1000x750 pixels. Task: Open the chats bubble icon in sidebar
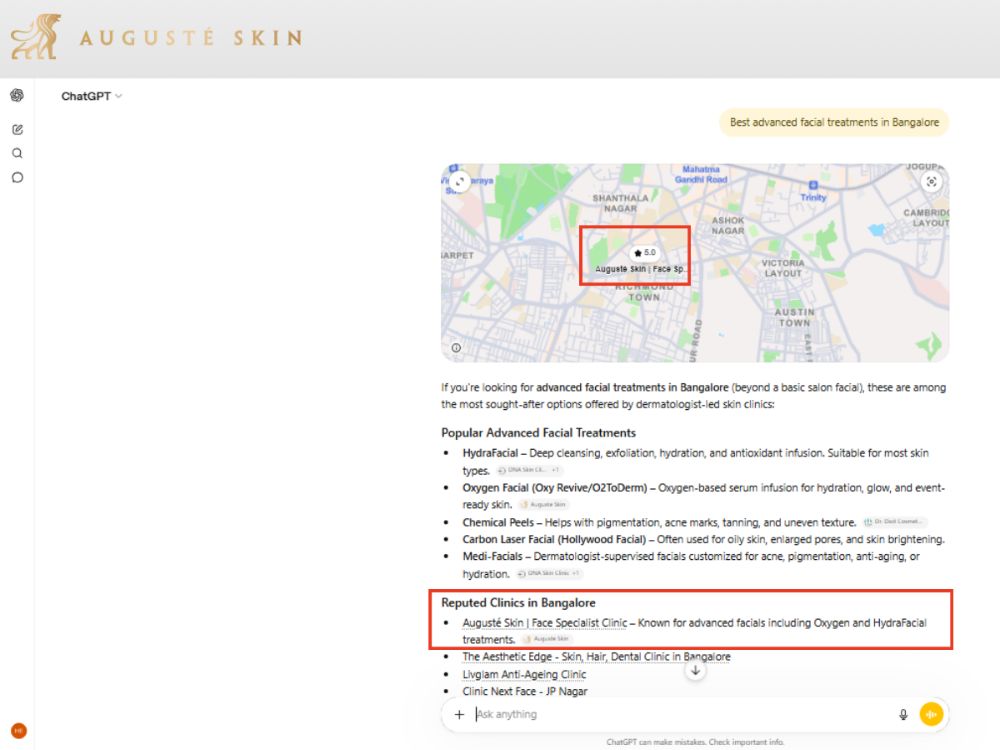[x=17, y=177]
